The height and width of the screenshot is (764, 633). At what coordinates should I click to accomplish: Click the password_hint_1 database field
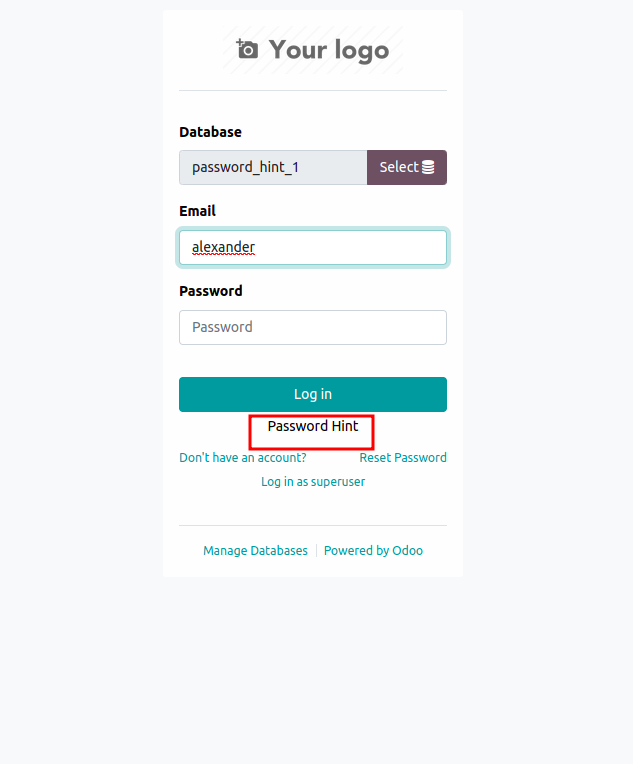(273, 168)
